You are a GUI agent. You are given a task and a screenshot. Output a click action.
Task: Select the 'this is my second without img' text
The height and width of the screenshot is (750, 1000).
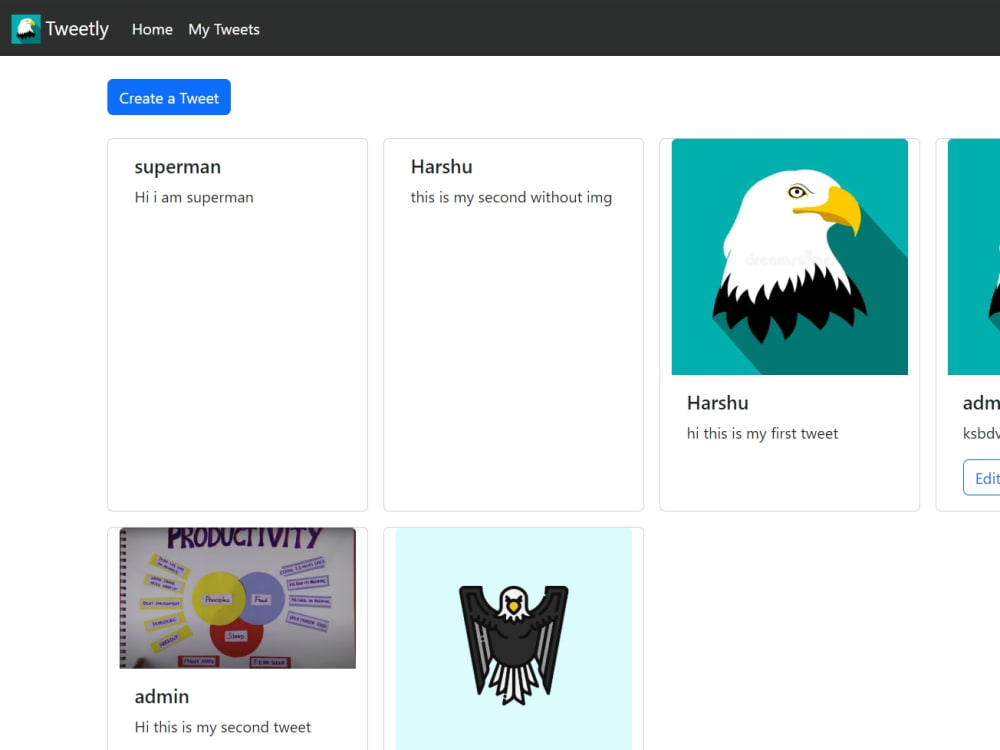pos(511,198)
